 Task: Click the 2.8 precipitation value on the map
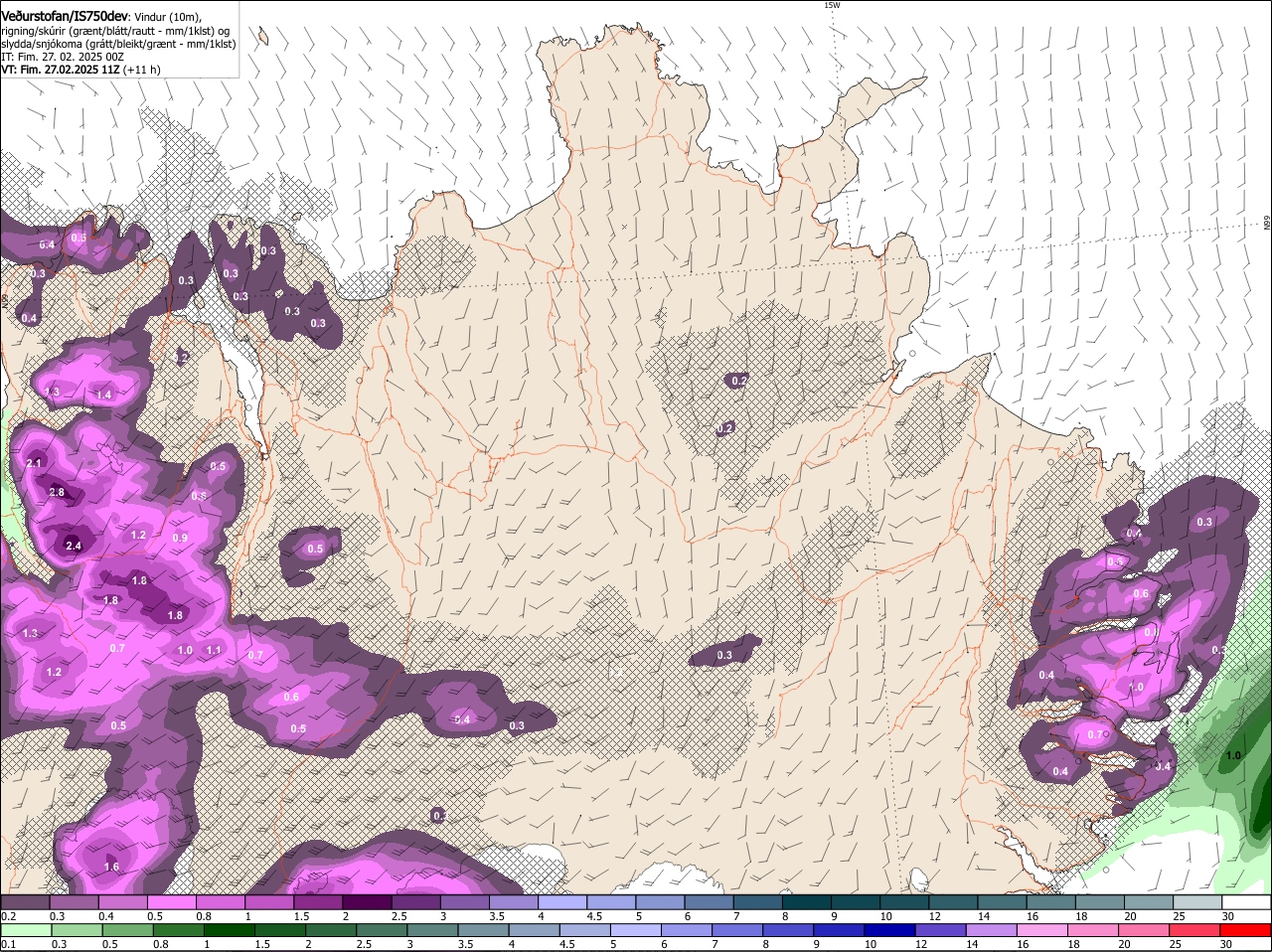tap(57, 492)
